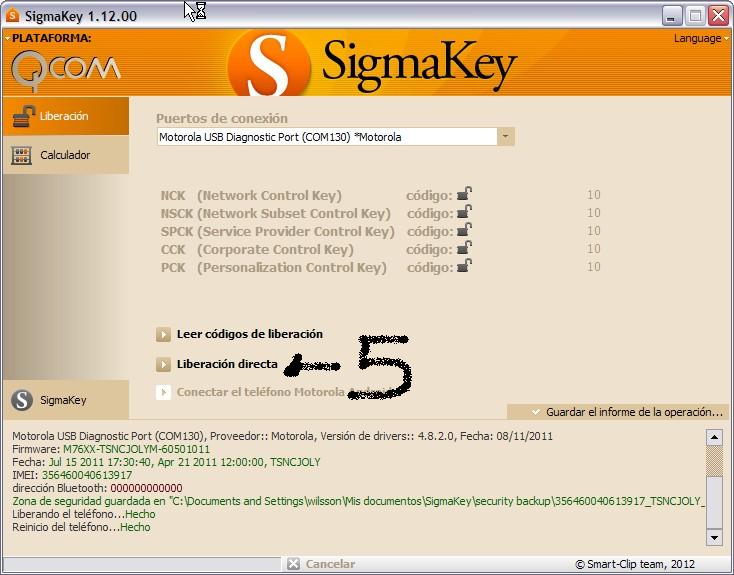The height and width of the screenshot is (575, 734).
Task: Click the CCK (Corporate Control Key) label
Action: coord(257,250)
